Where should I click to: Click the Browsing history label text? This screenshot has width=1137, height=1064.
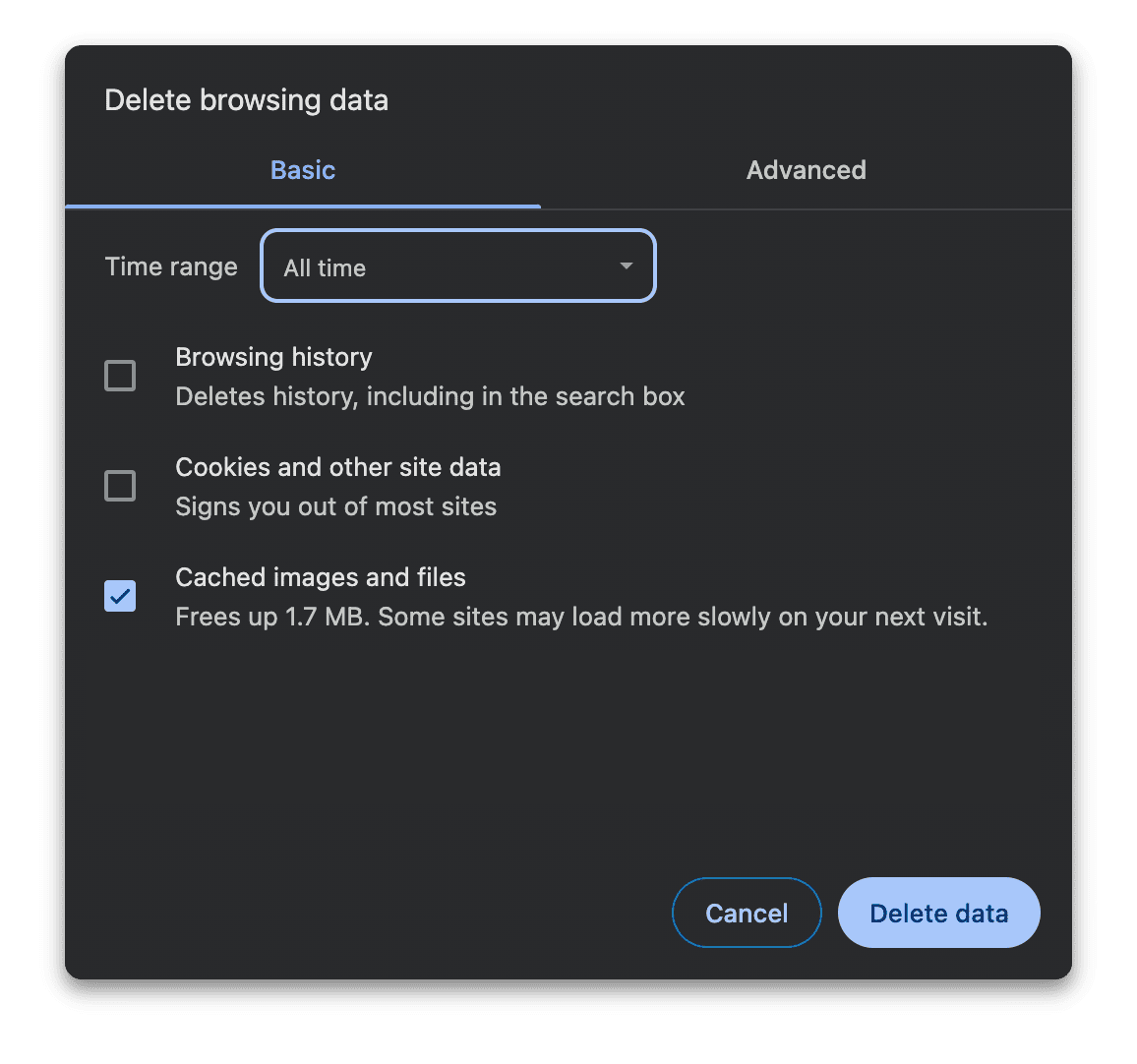tap(273, 357)
